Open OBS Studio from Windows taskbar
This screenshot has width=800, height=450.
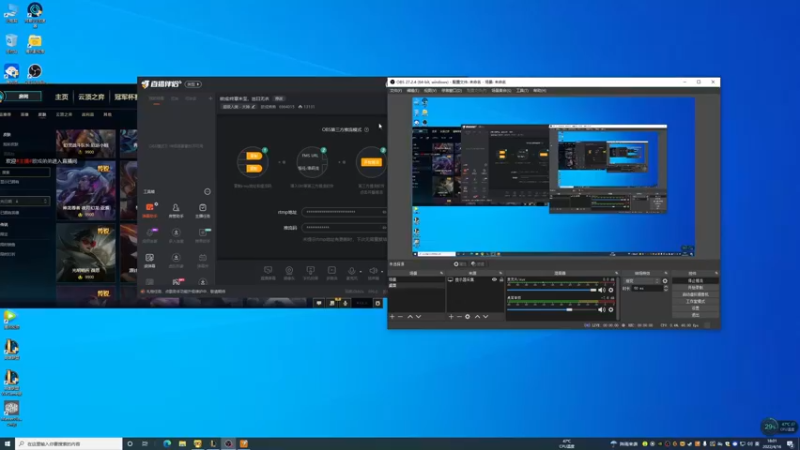coord(229,444)
